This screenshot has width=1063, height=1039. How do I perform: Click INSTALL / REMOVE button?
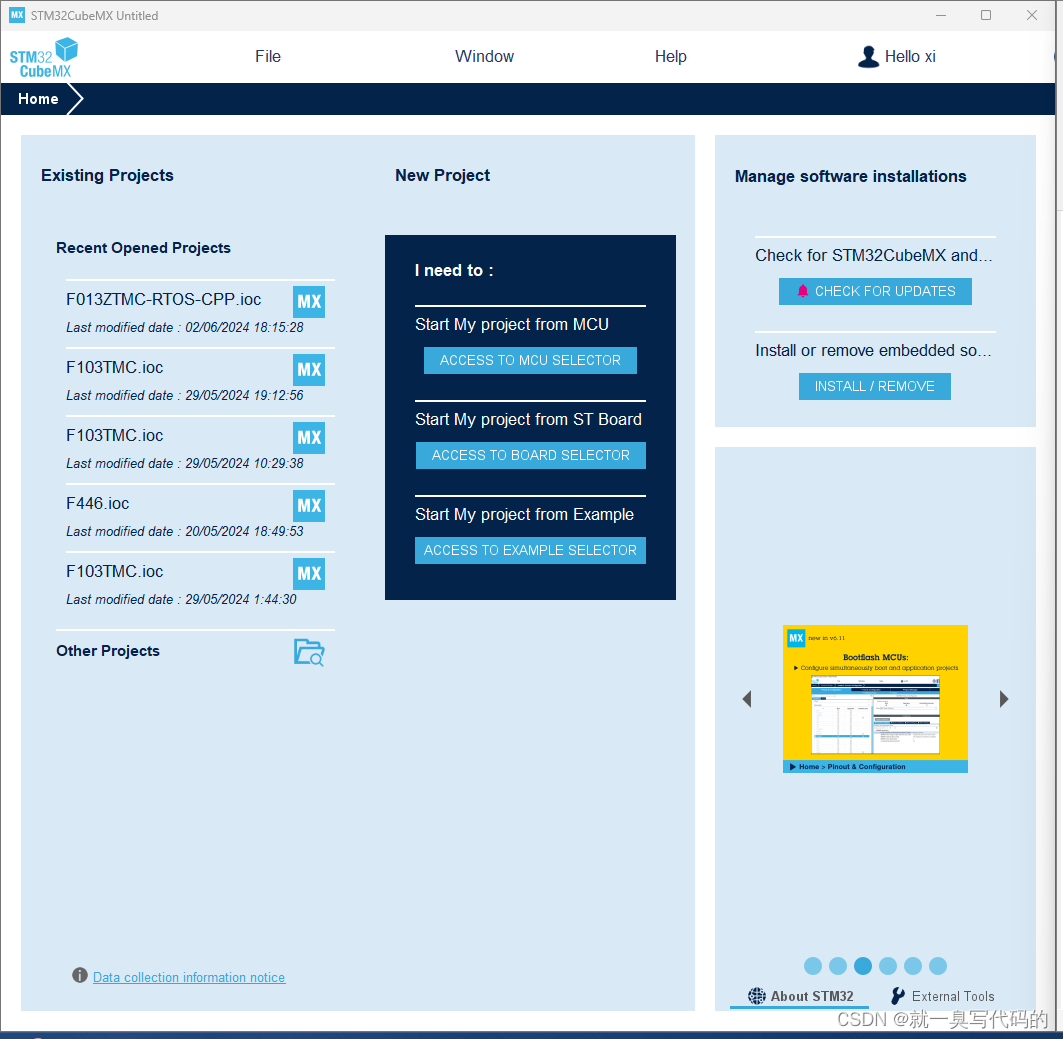tap(875, 386)
